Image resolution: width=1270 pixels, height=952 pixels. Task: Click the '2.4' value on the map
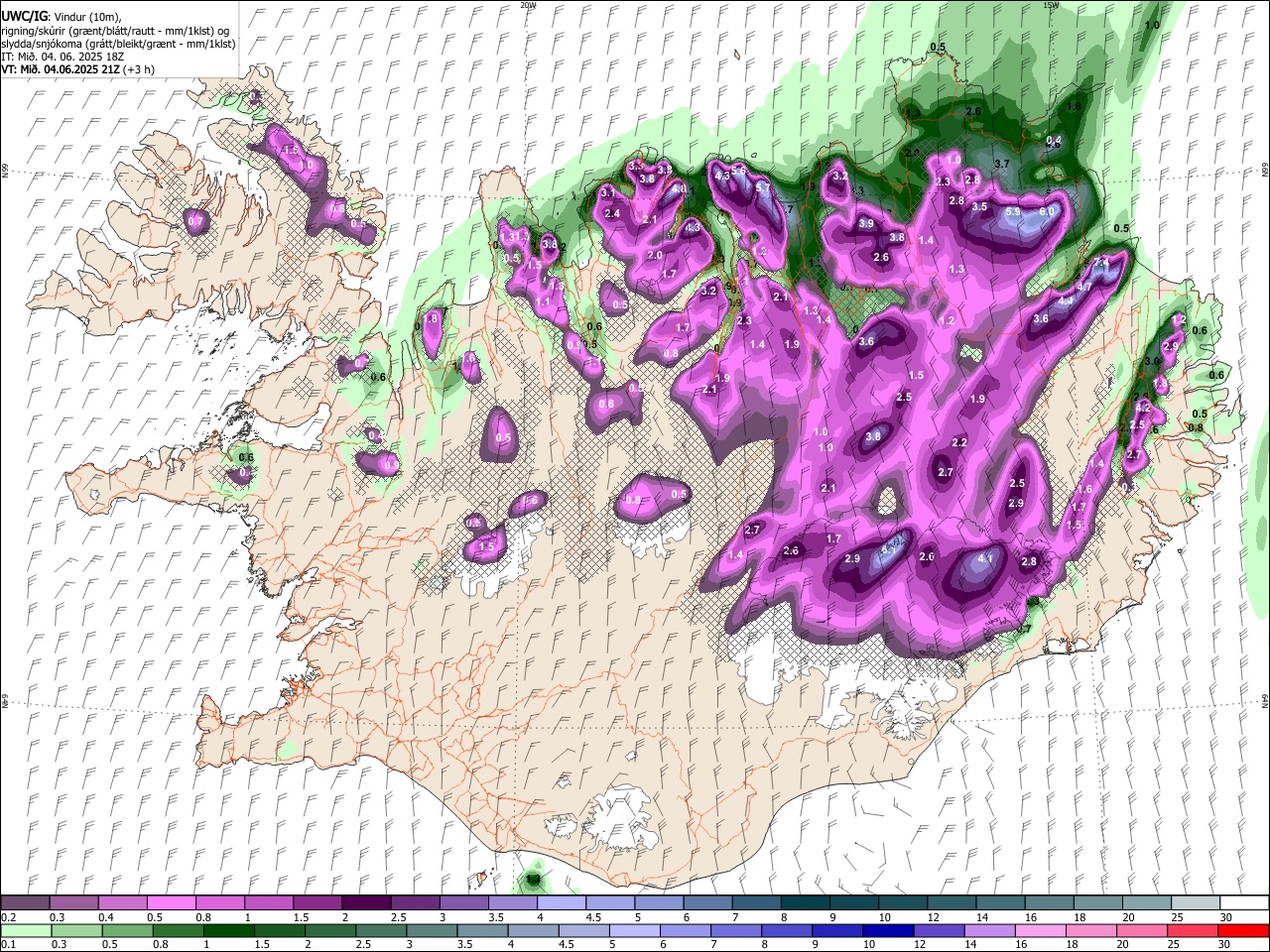point(612,214)
